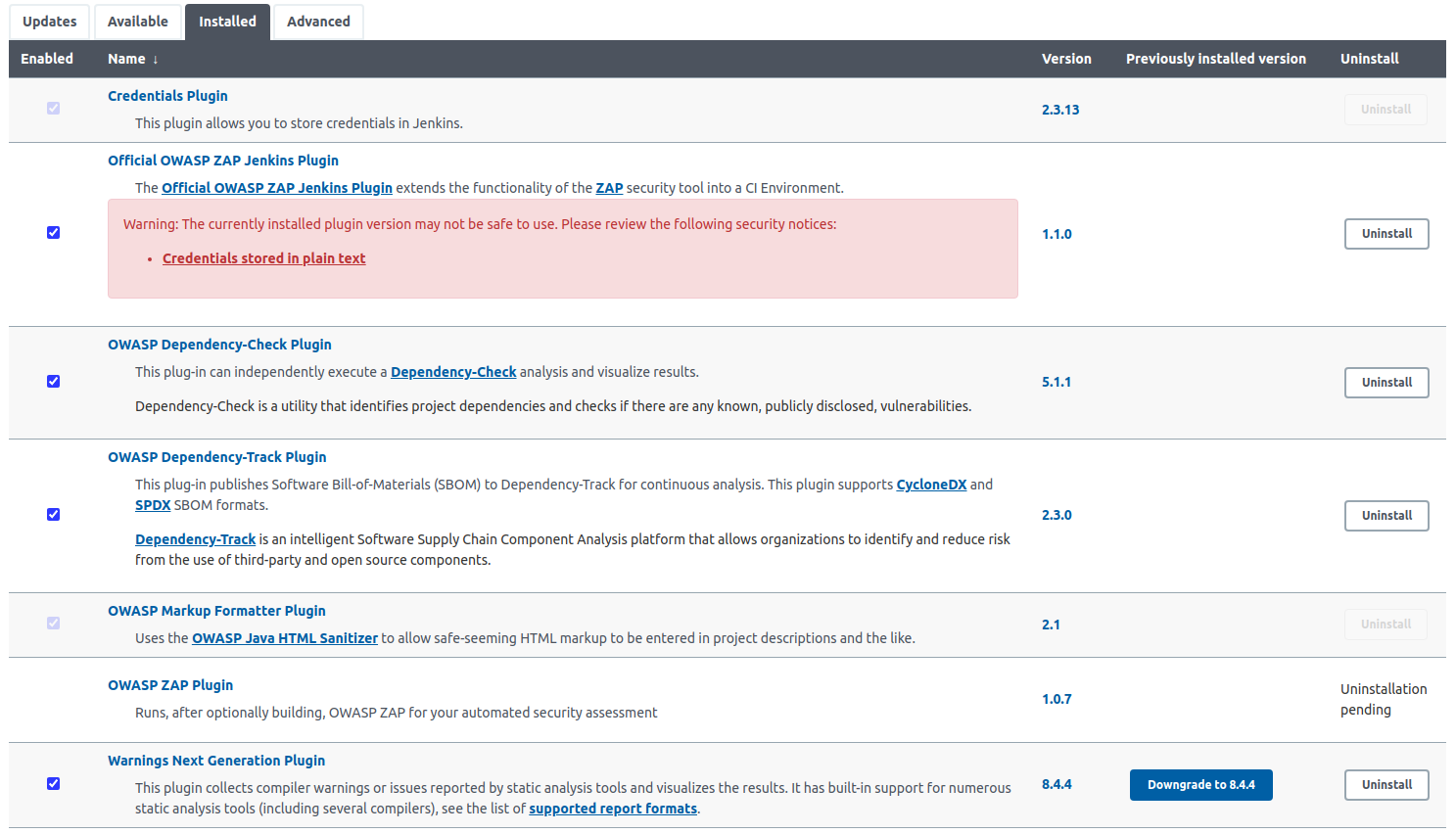Open the Credentials Plugin title link
Screen dimensions: 1456x834
click(167, 96)
